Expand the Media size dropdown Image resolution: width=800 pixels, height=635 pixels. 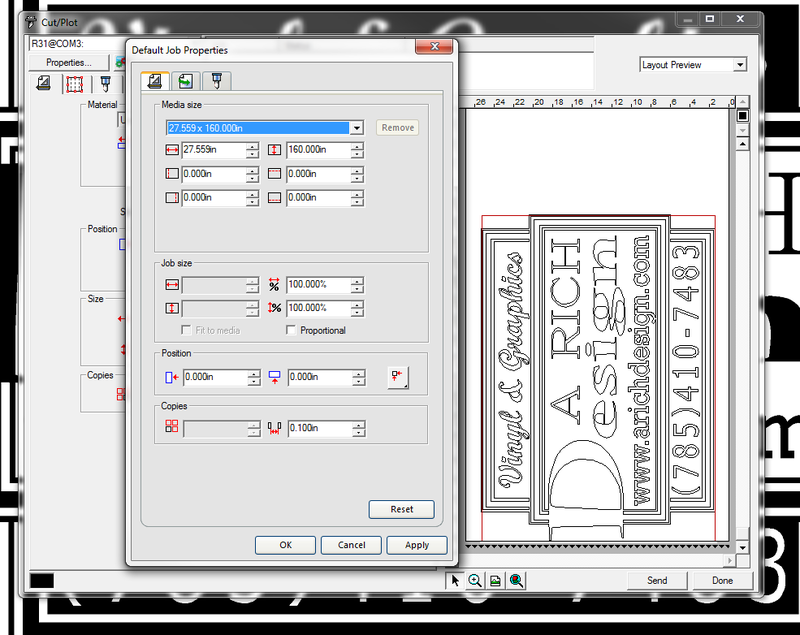[357, 128]
